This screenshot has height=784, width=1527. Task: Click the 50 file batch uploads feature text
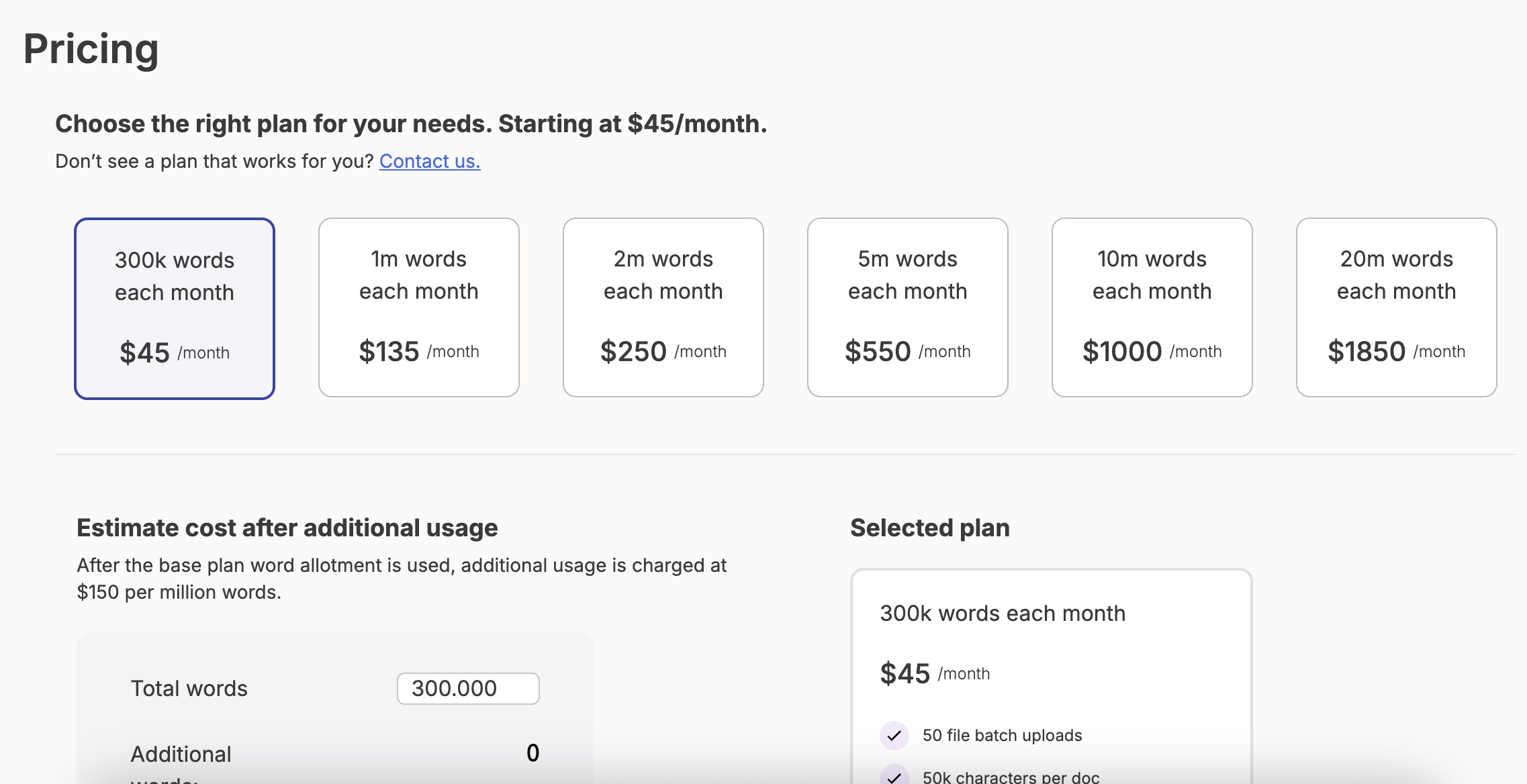click(1002, 736)
